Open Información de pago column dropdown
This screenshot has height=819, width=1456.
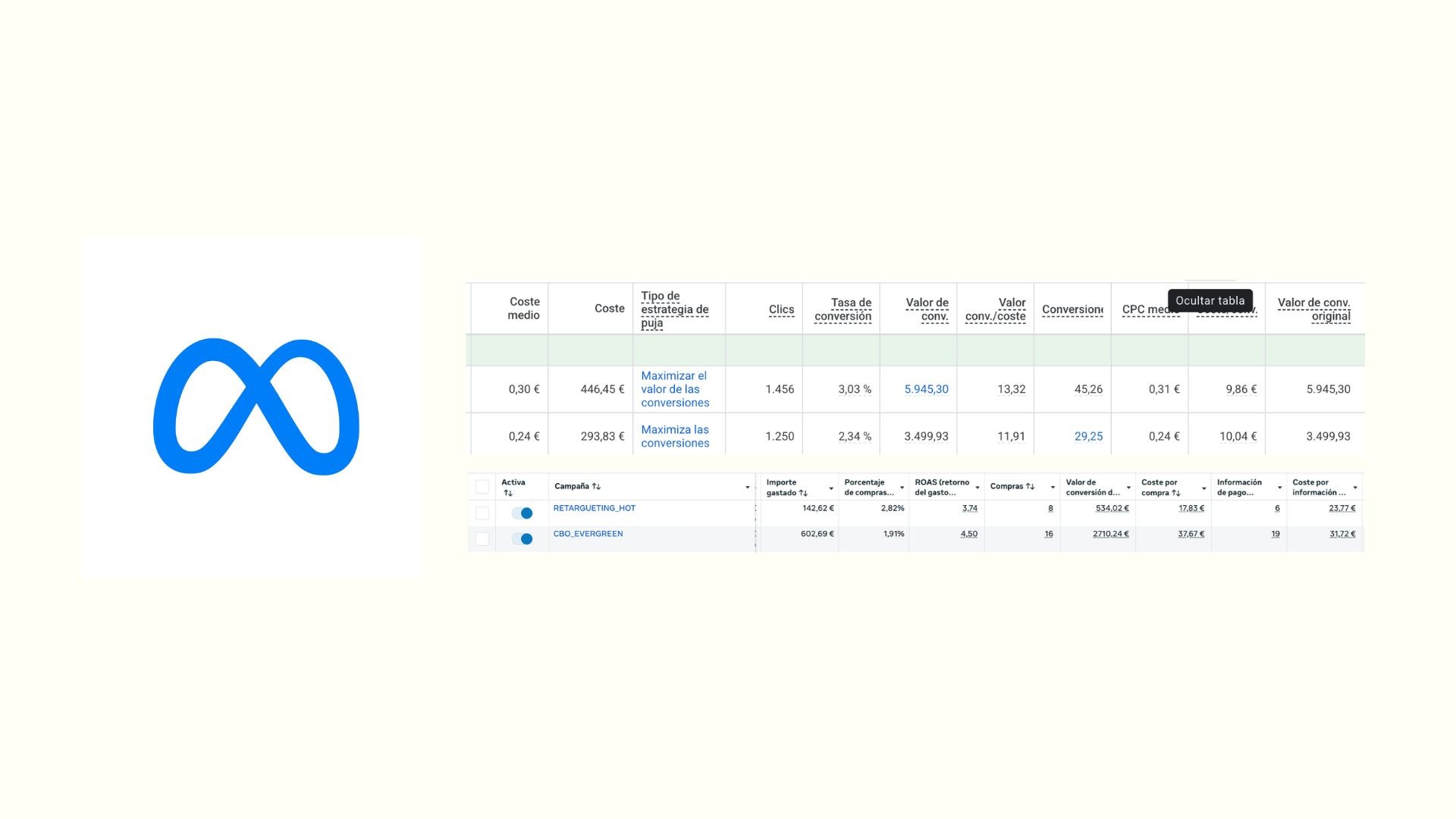click(x=1279, y=488)
